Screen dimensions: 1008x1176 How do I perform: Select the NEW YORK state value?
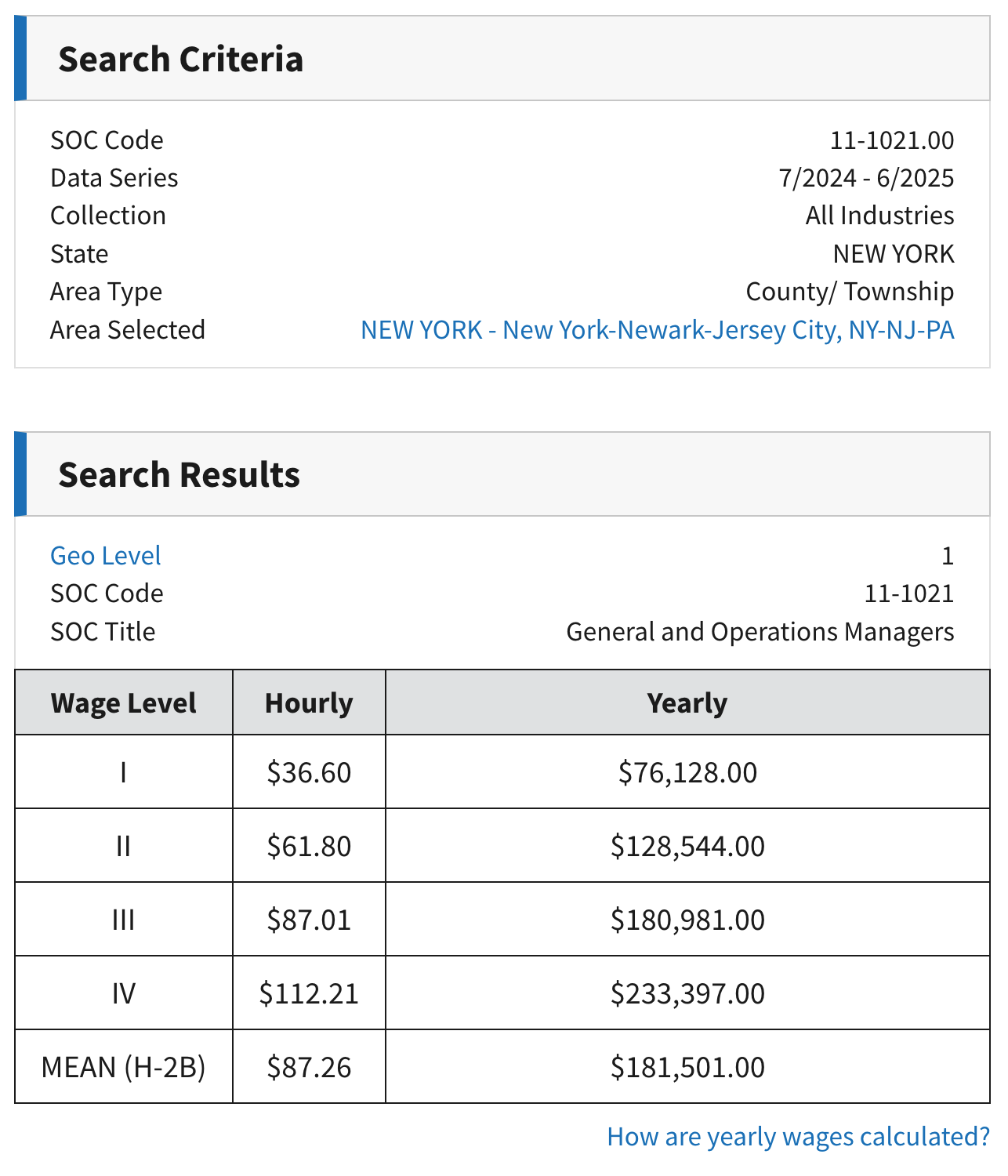894,253
